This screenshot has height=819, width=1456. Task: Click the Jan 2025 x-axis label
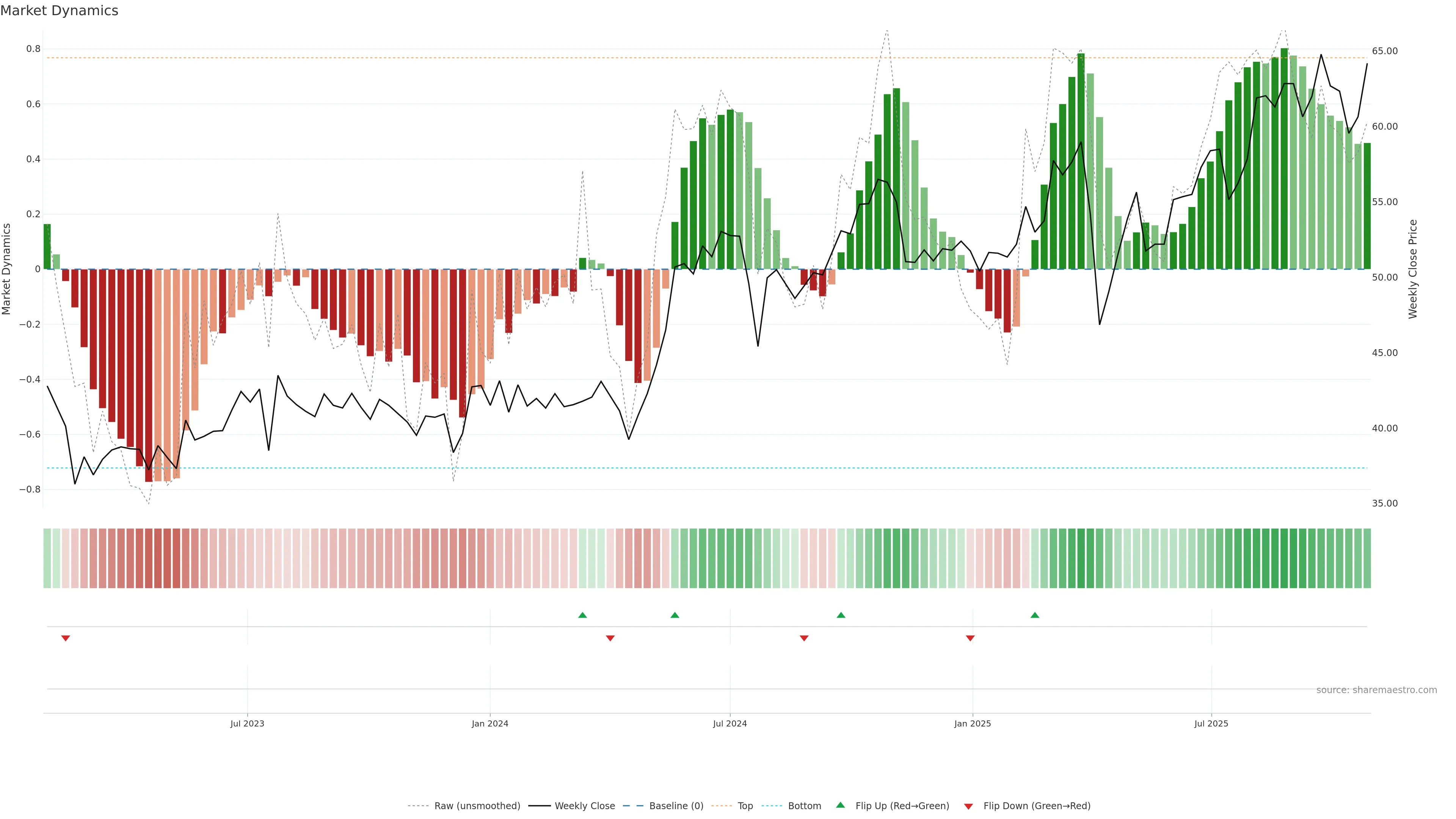(972, 723)
